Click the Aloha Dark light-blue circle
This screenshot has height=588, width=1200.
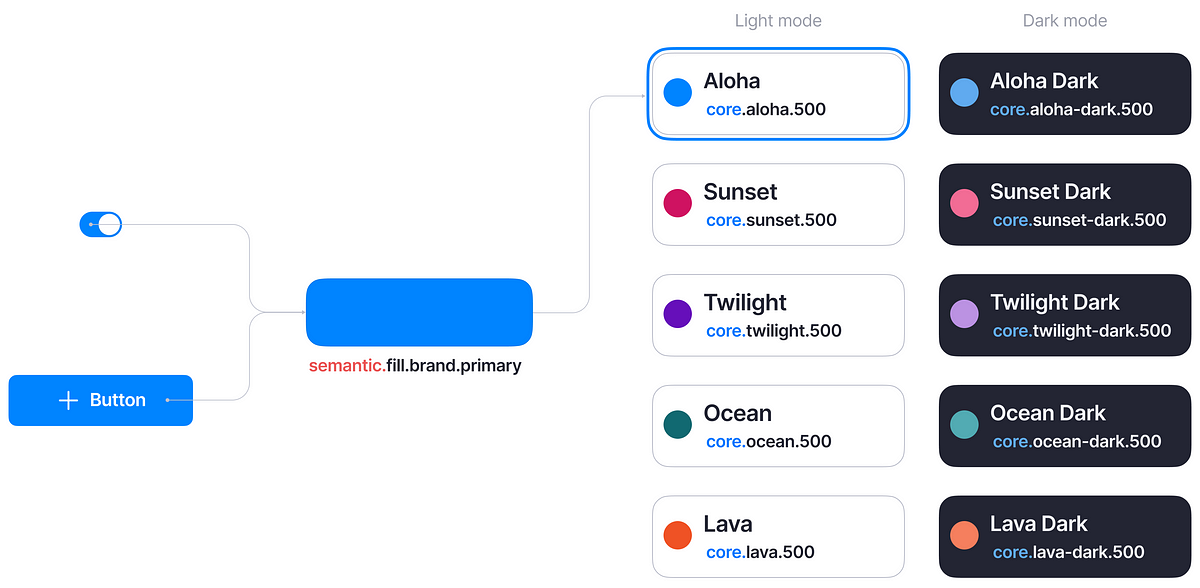(x=964, y=93)
